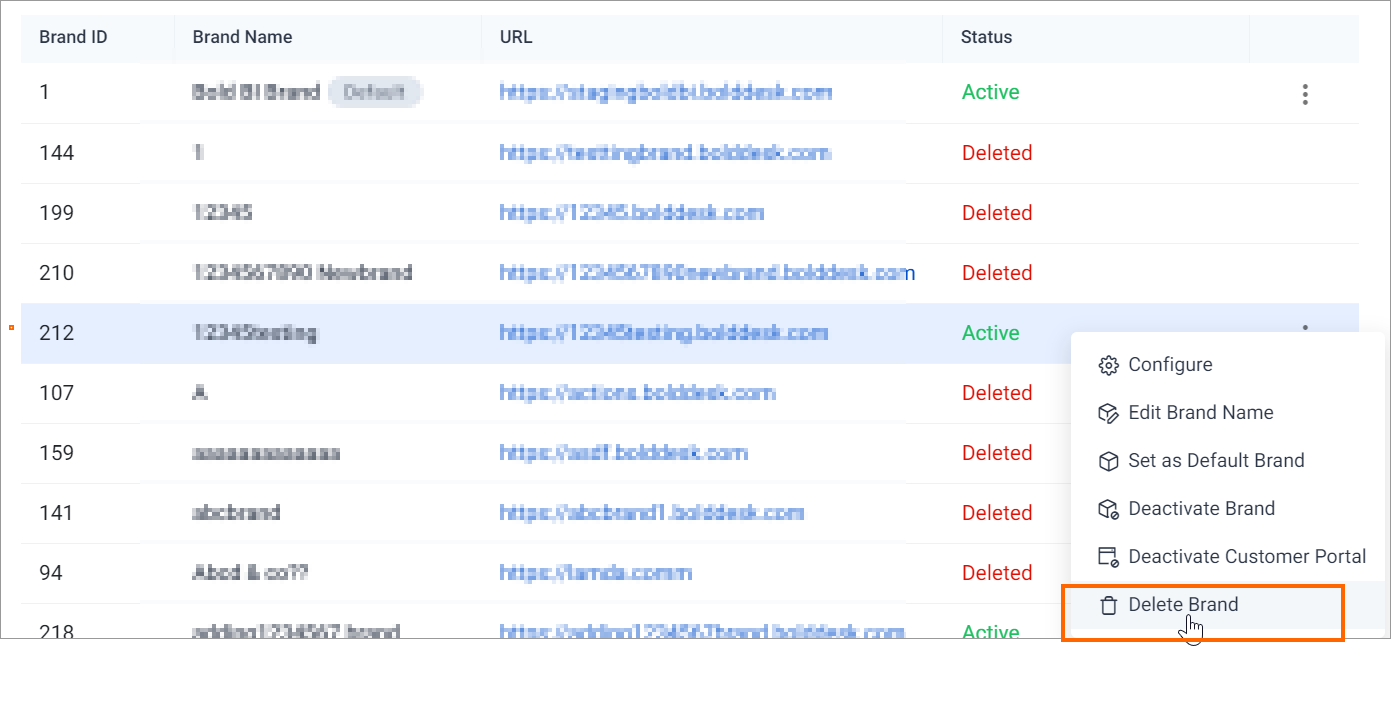
Task: Click the Deactivate Customer Portal icon
Action: click(1108, 557)
